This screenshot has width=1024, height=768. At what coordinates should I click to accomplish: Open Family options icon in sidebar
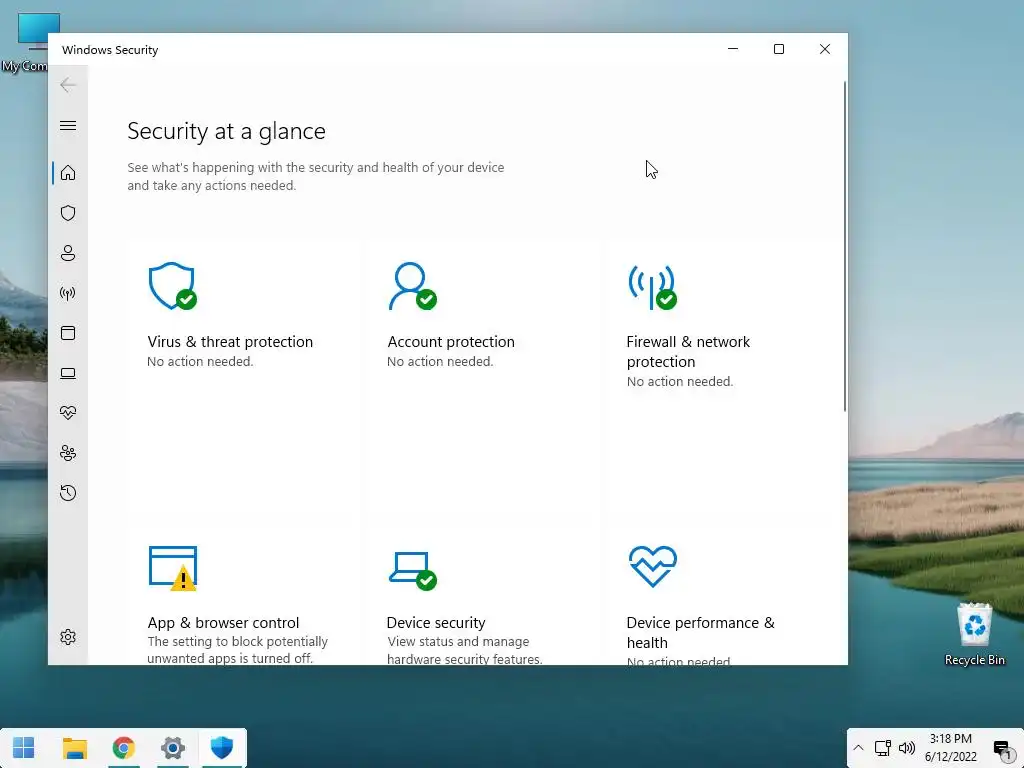[x=68, y=453]
